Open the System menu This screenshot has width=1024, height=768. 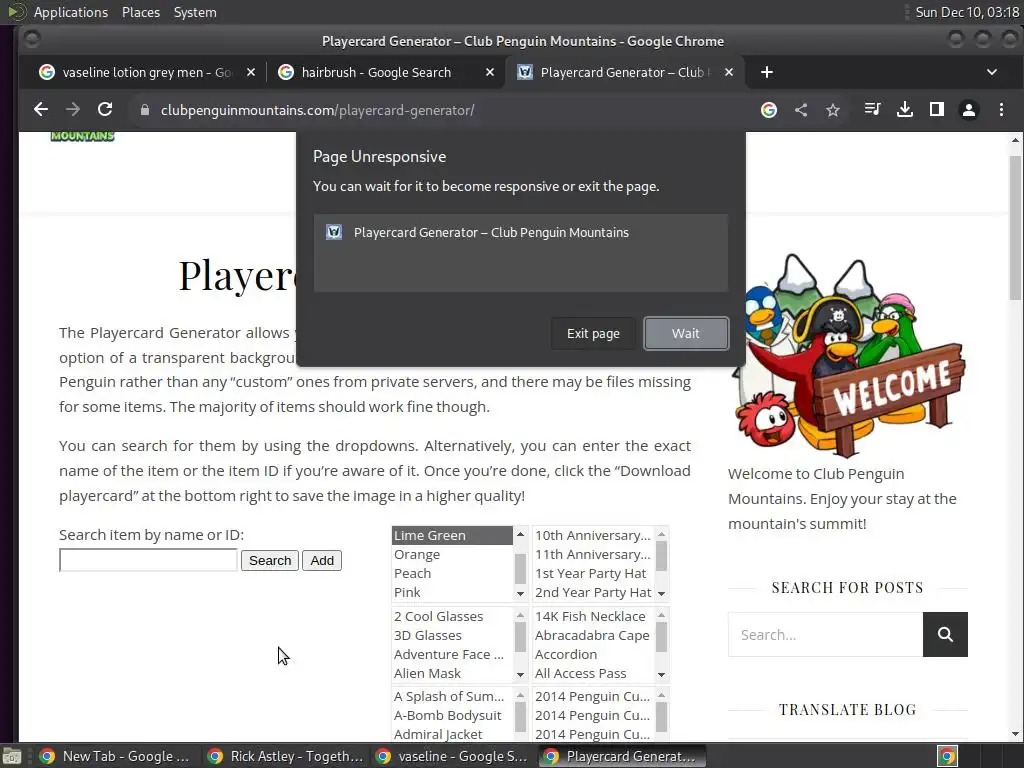tap(195, 12)
